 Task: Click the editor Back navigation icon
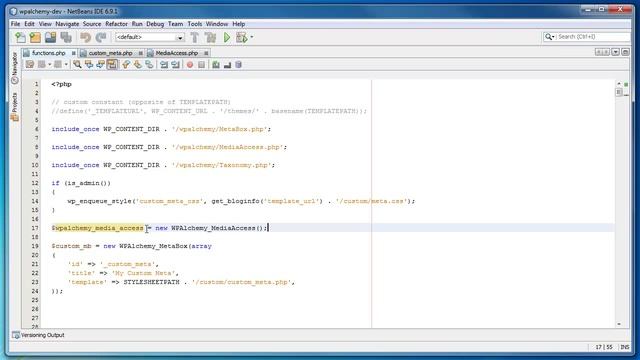point(41,64)
